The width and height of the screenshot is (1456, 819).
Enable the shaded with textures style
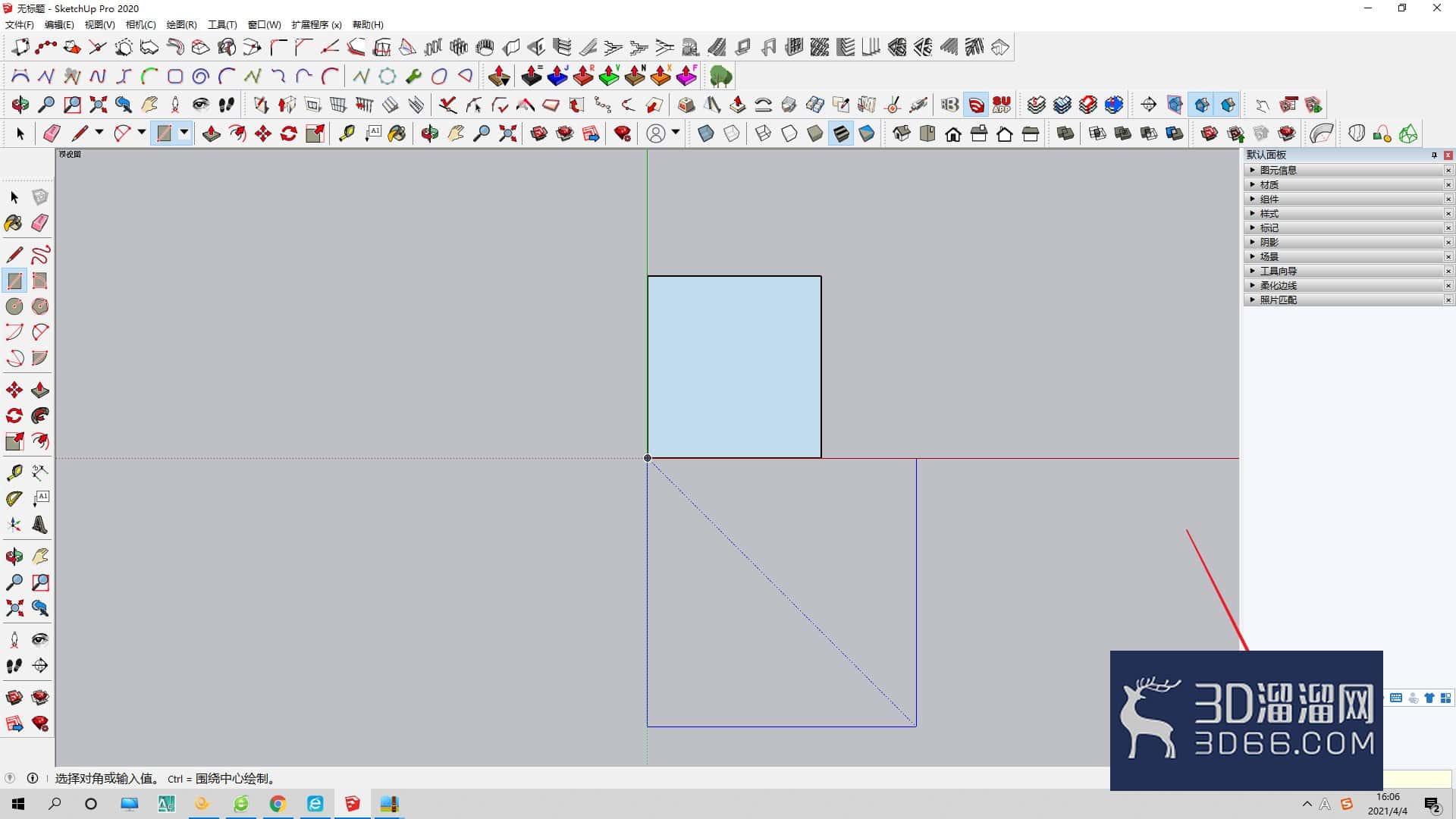click(841, 134)
